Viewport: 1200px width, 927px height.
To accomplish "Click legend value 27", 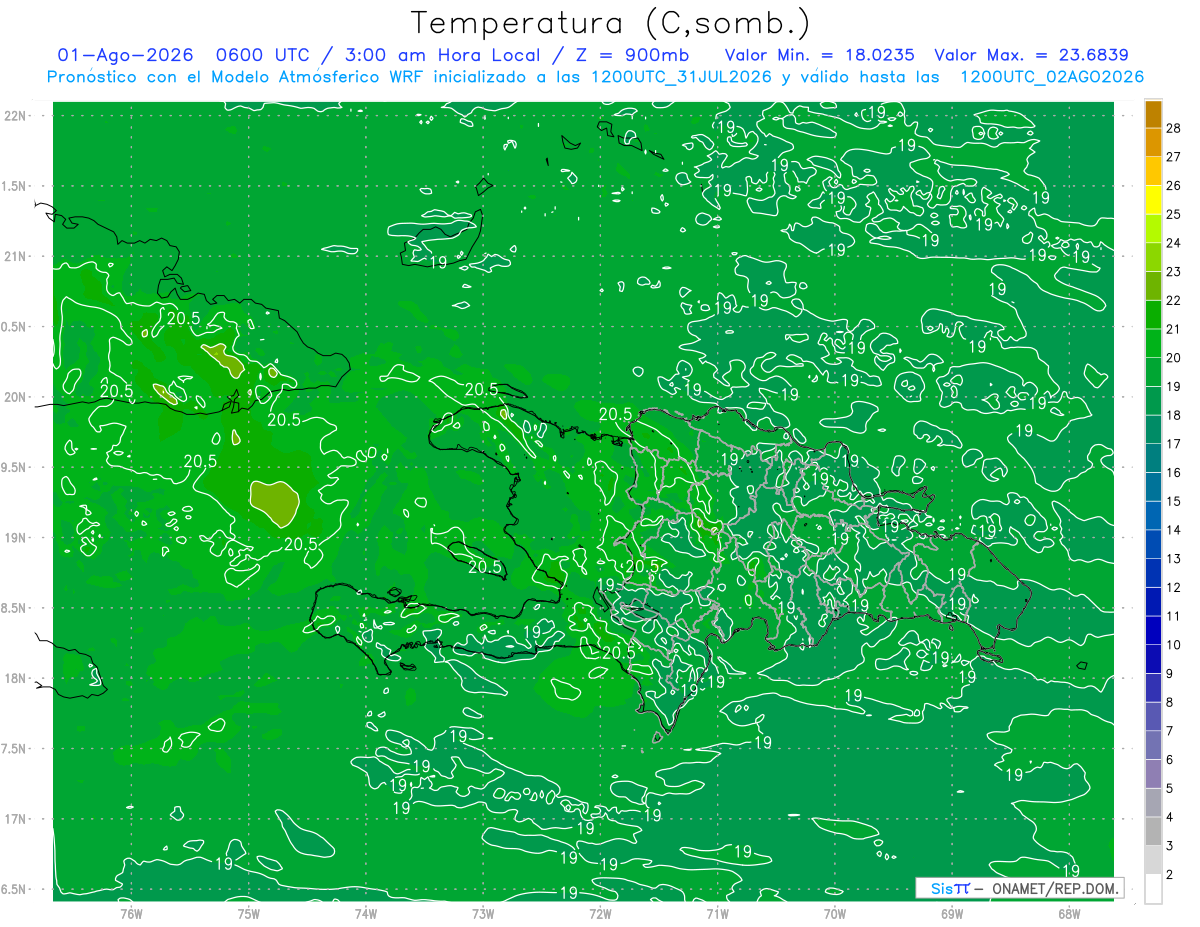I will [1174, 157].
